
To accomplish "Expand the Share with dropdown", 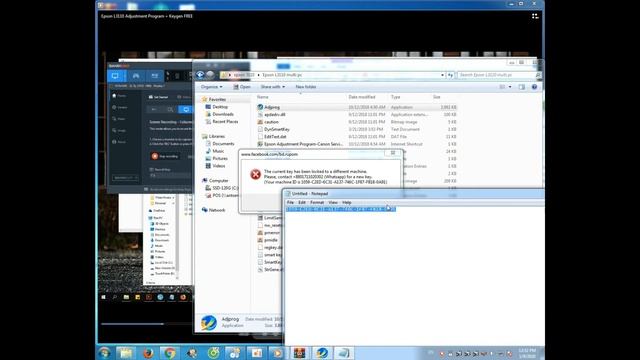I will [x=273, y=87].
